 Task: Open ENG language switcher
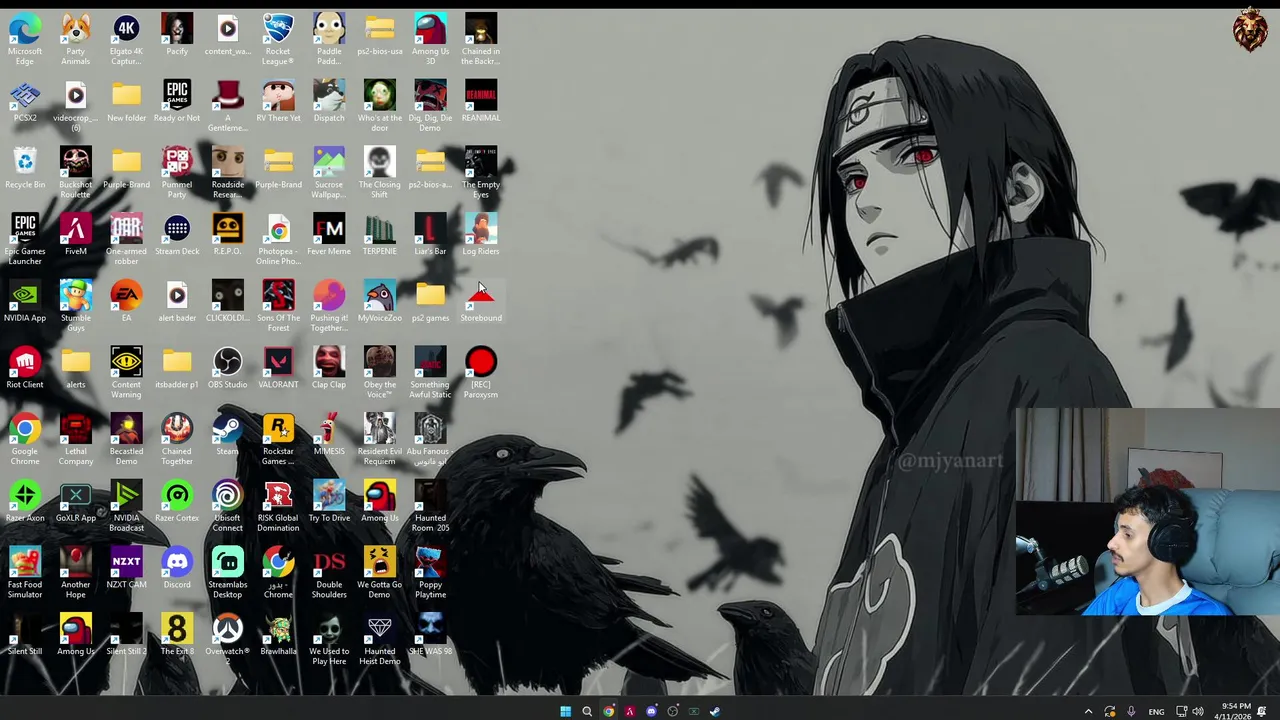point(1156,711)
